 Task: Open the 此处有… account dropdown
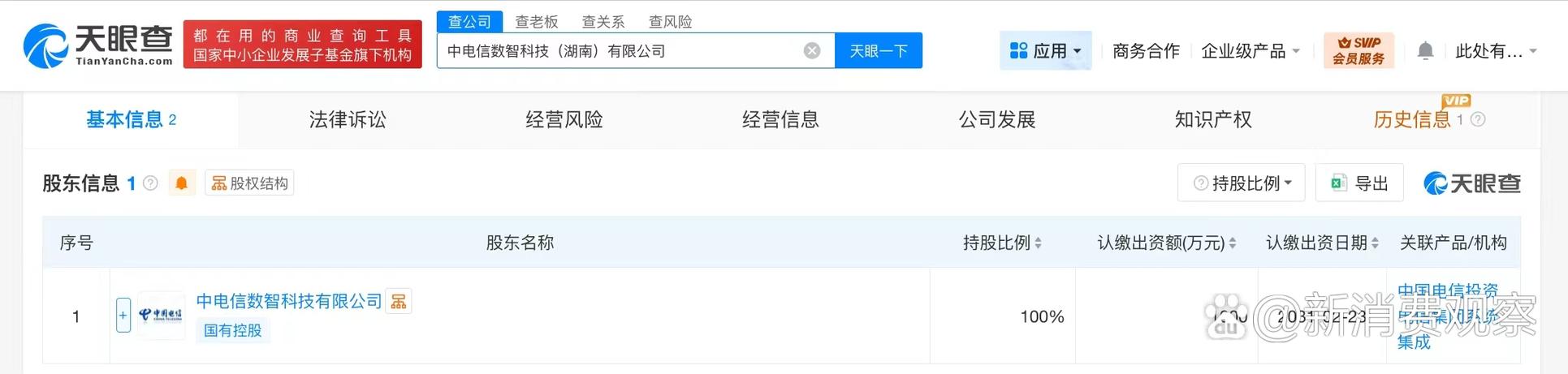click(1496, 51)
